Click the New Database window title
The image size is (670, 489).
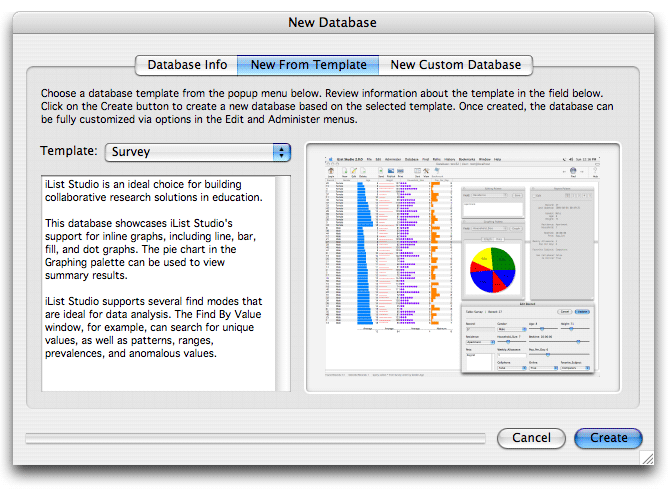pos(332,22)
